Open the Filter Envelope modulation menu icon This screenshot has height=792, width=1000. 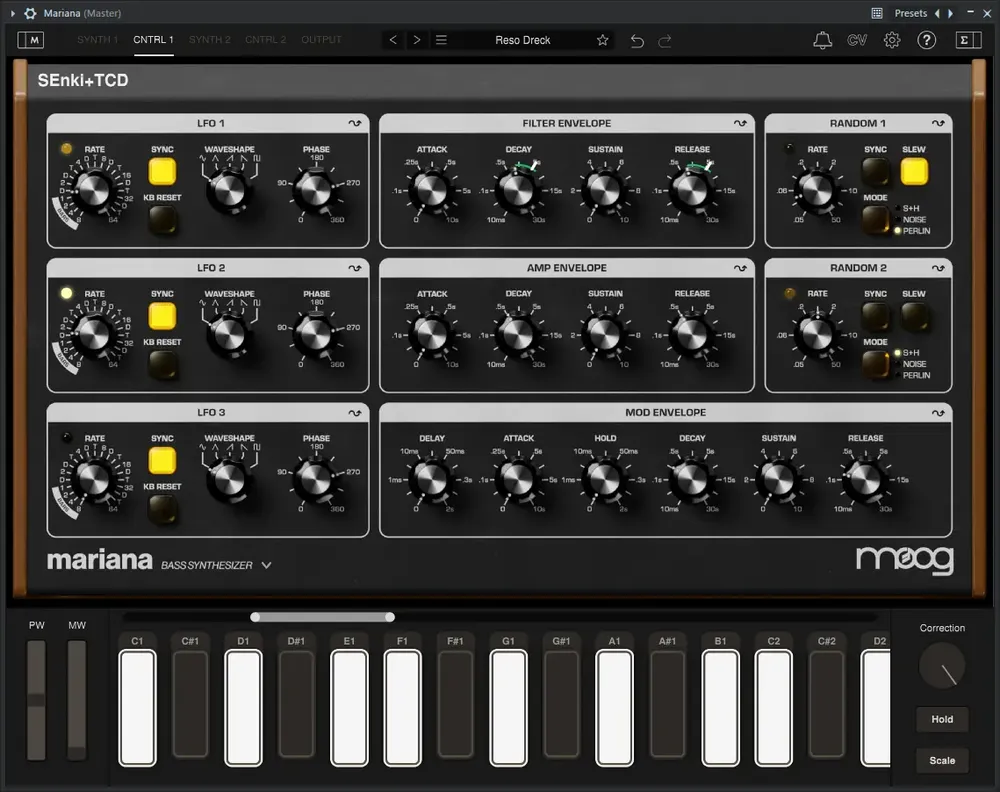[x=739, y=123]
